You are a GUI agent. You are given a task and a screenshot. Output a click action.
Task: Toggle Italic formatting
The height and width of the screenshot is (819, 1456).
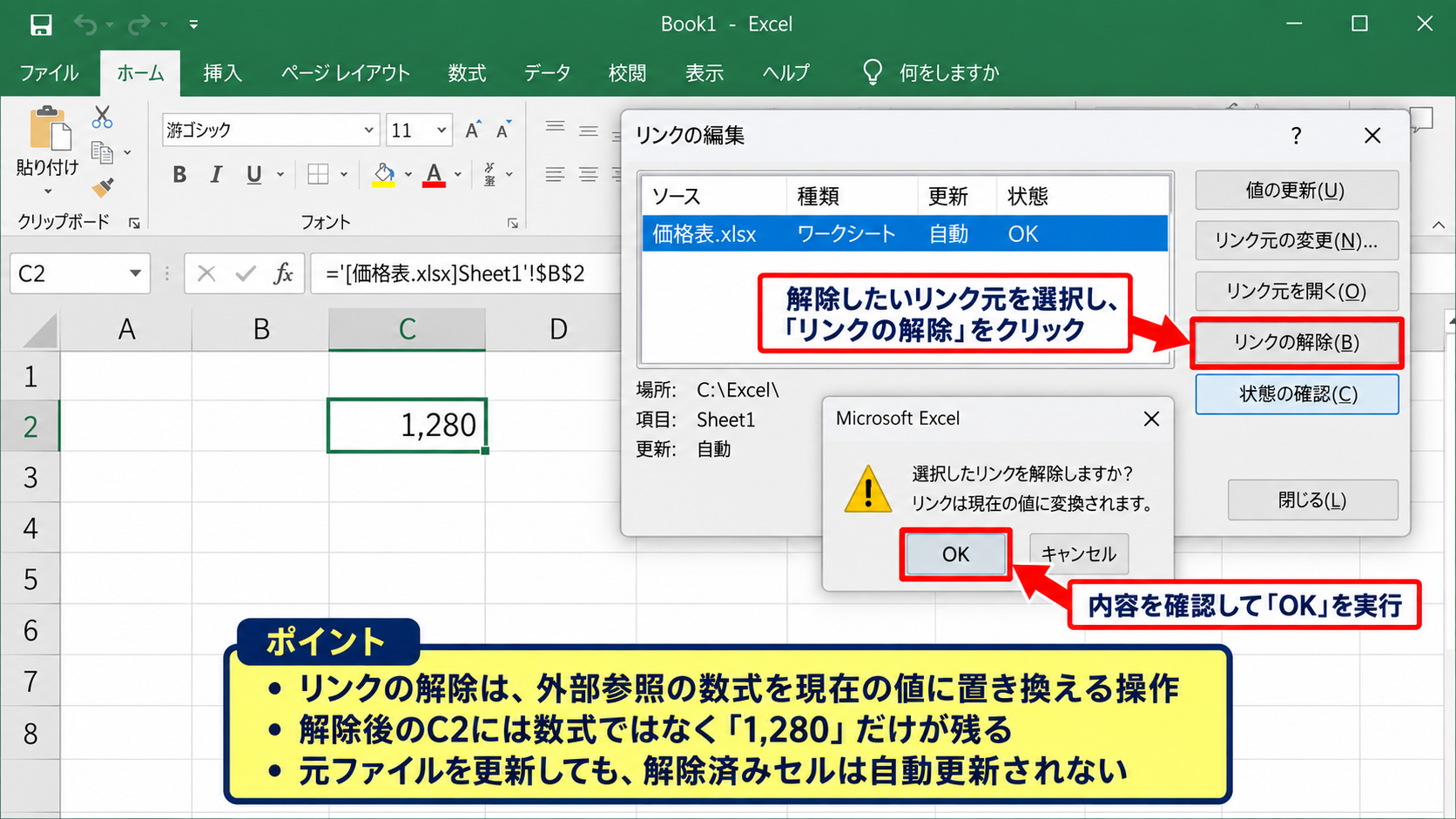216,175
